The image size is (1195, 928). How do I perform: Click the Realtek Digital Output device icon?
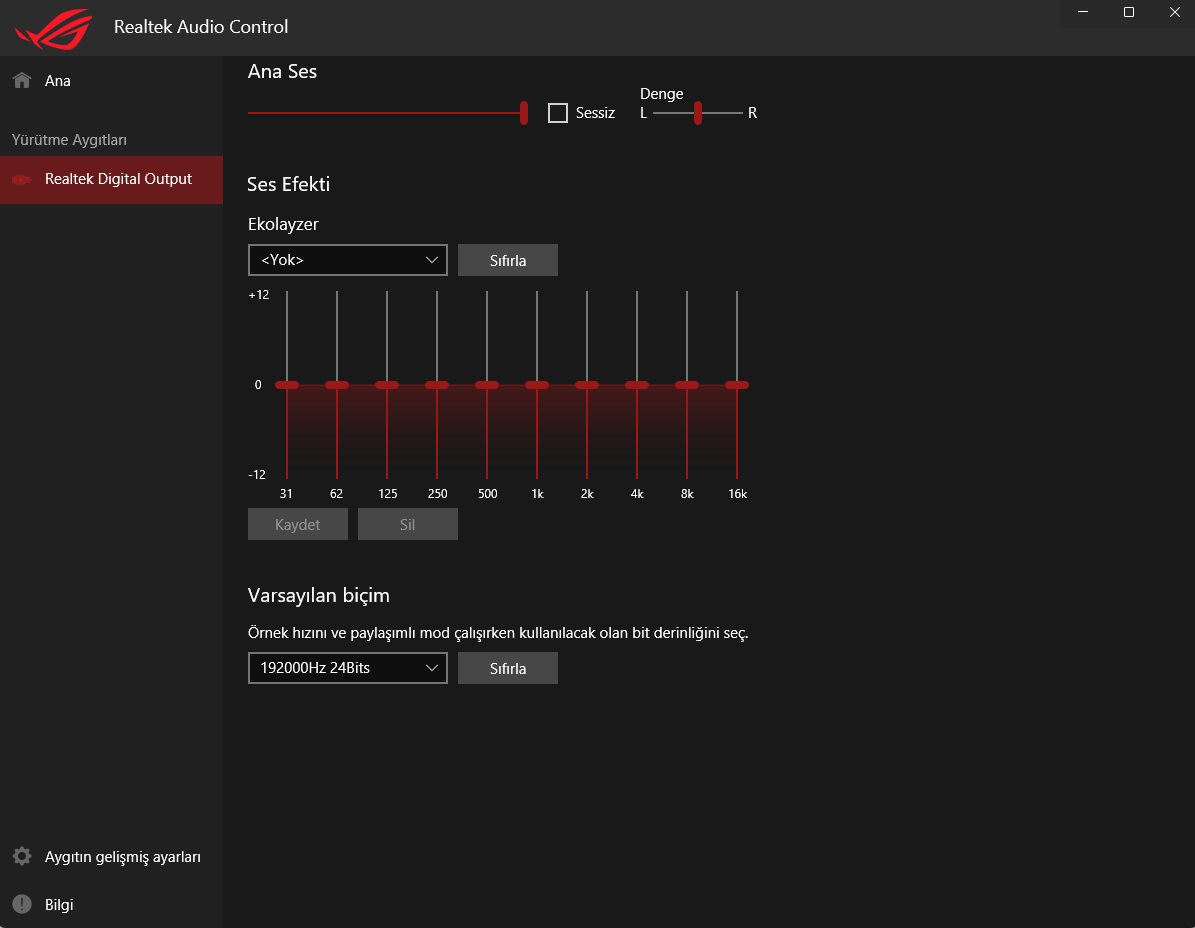coord(21,180)
